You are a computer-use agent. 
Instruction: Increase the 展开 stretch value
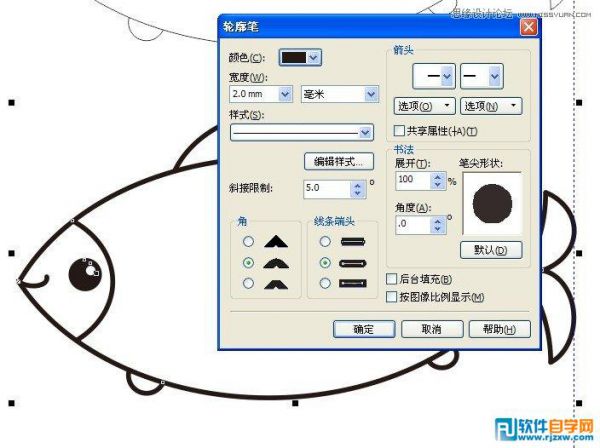tap(438, 177)
